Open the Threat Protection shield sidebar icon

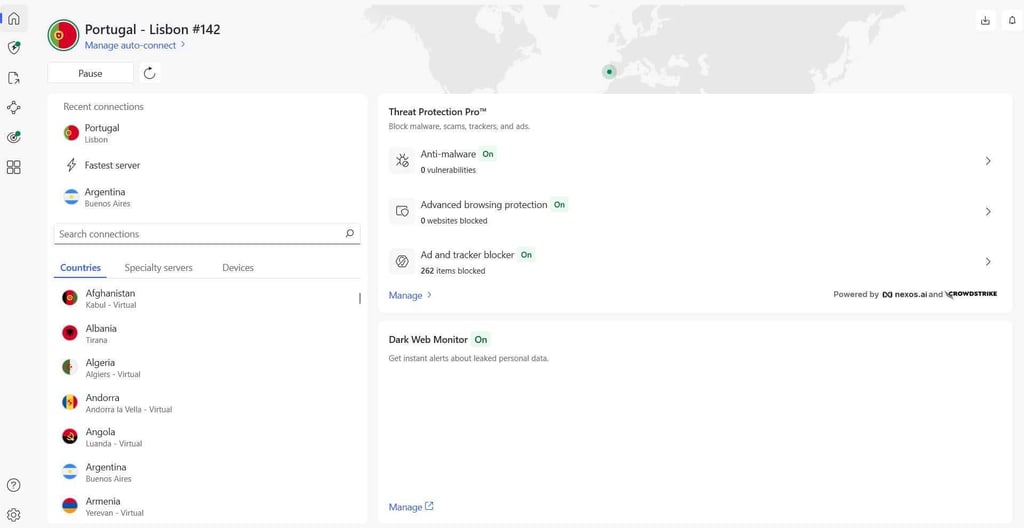pos(14,48)
